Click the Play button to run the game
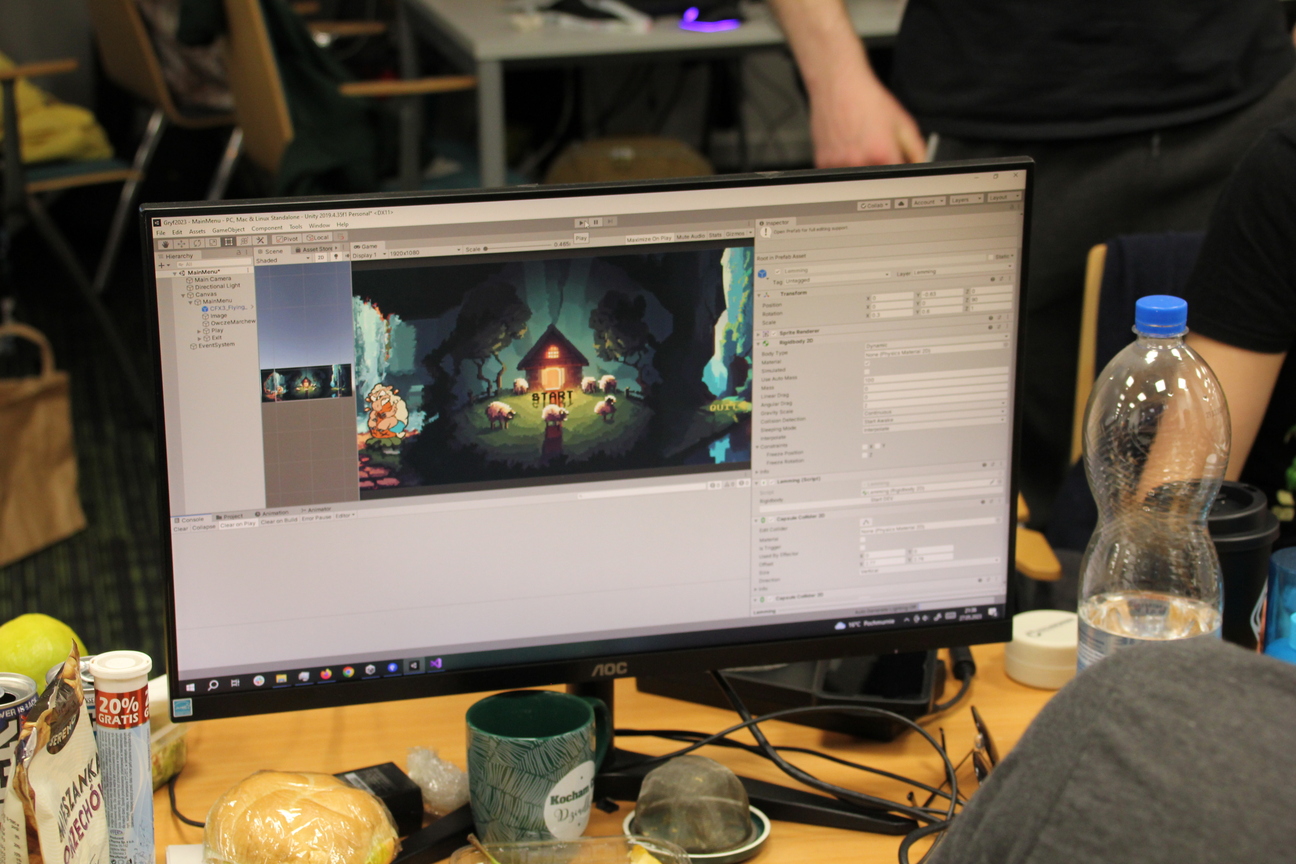 (x=581, y=222)
